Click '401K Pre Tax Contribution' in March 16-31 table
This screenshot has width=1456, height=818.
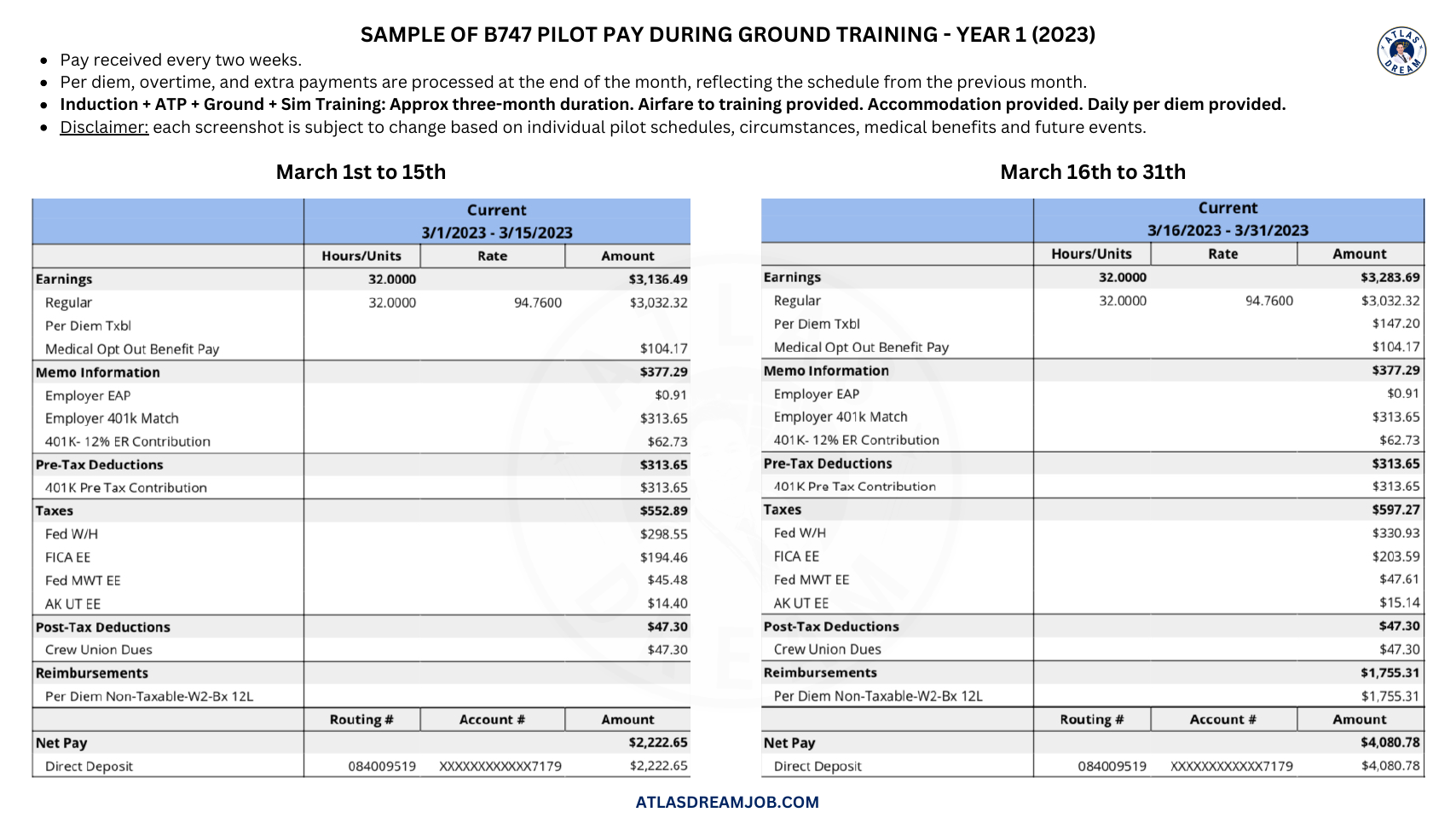coord(854,487)
